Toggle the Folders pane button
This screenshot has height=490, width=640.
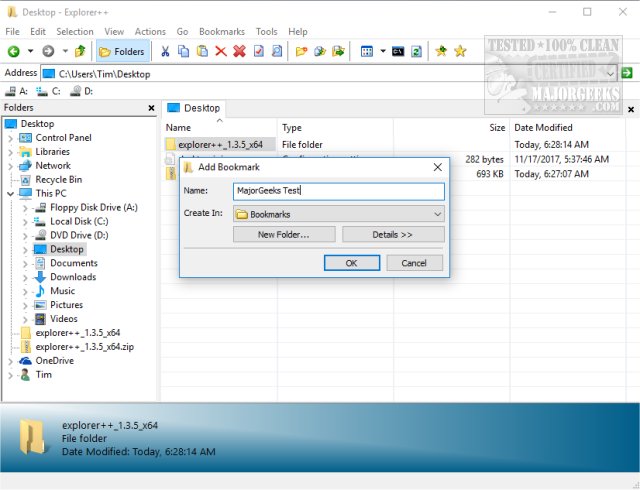(122, 51)
